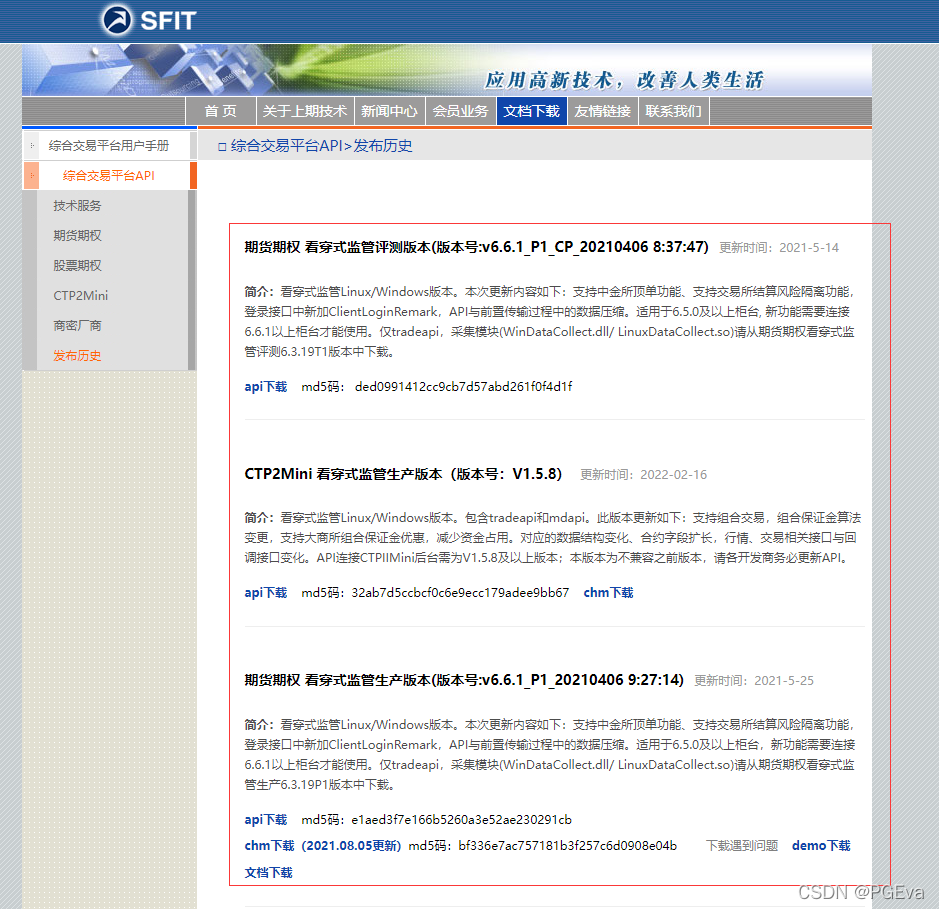Image resolution: width=939 pixels, height=909 pixels.
Task: Open 友情链接 in the nav bar
Action: pos(602,111)
